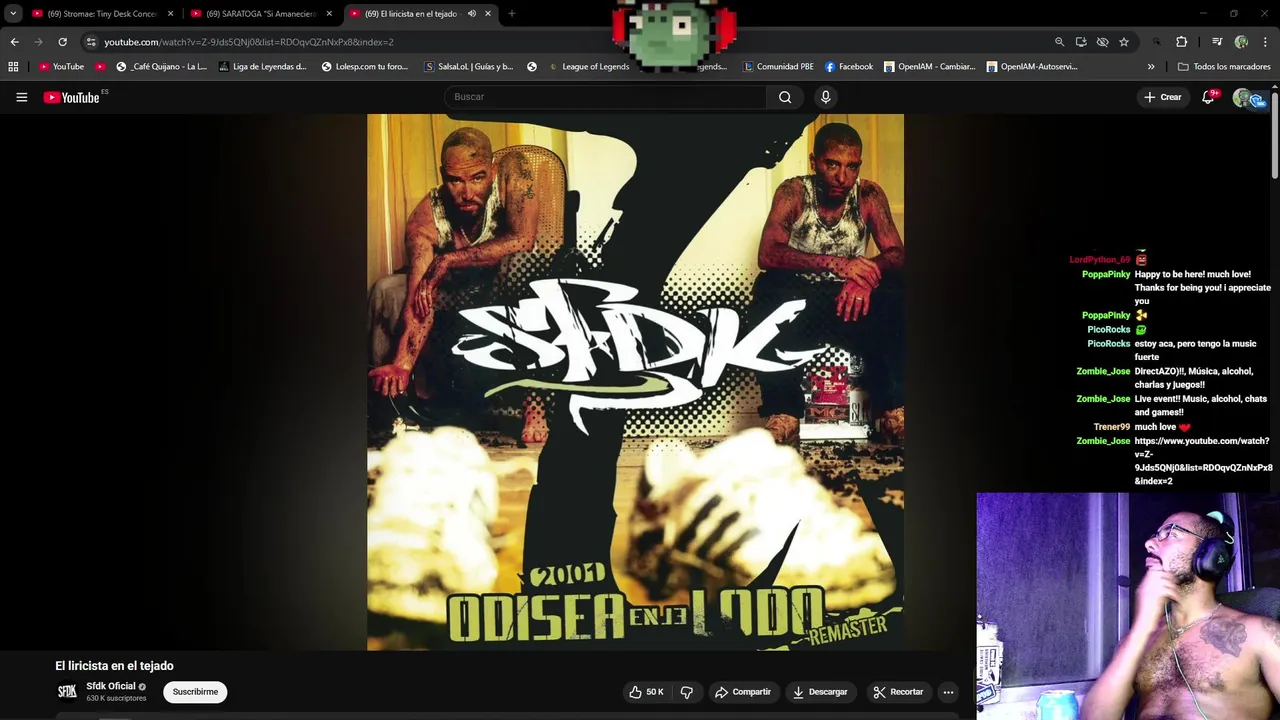Open Café Quijano bookmark
Image resolution: width=1280 pixels, height=720 pixels.
[161, 67]
